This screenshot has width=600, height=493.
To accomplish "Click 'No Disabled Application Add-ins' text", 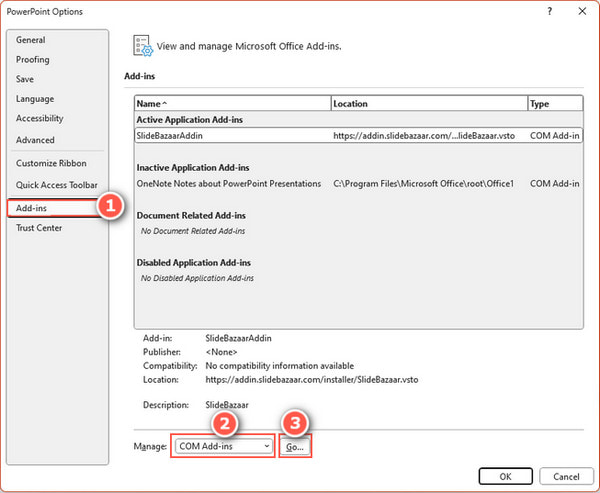I will point(197,278).
